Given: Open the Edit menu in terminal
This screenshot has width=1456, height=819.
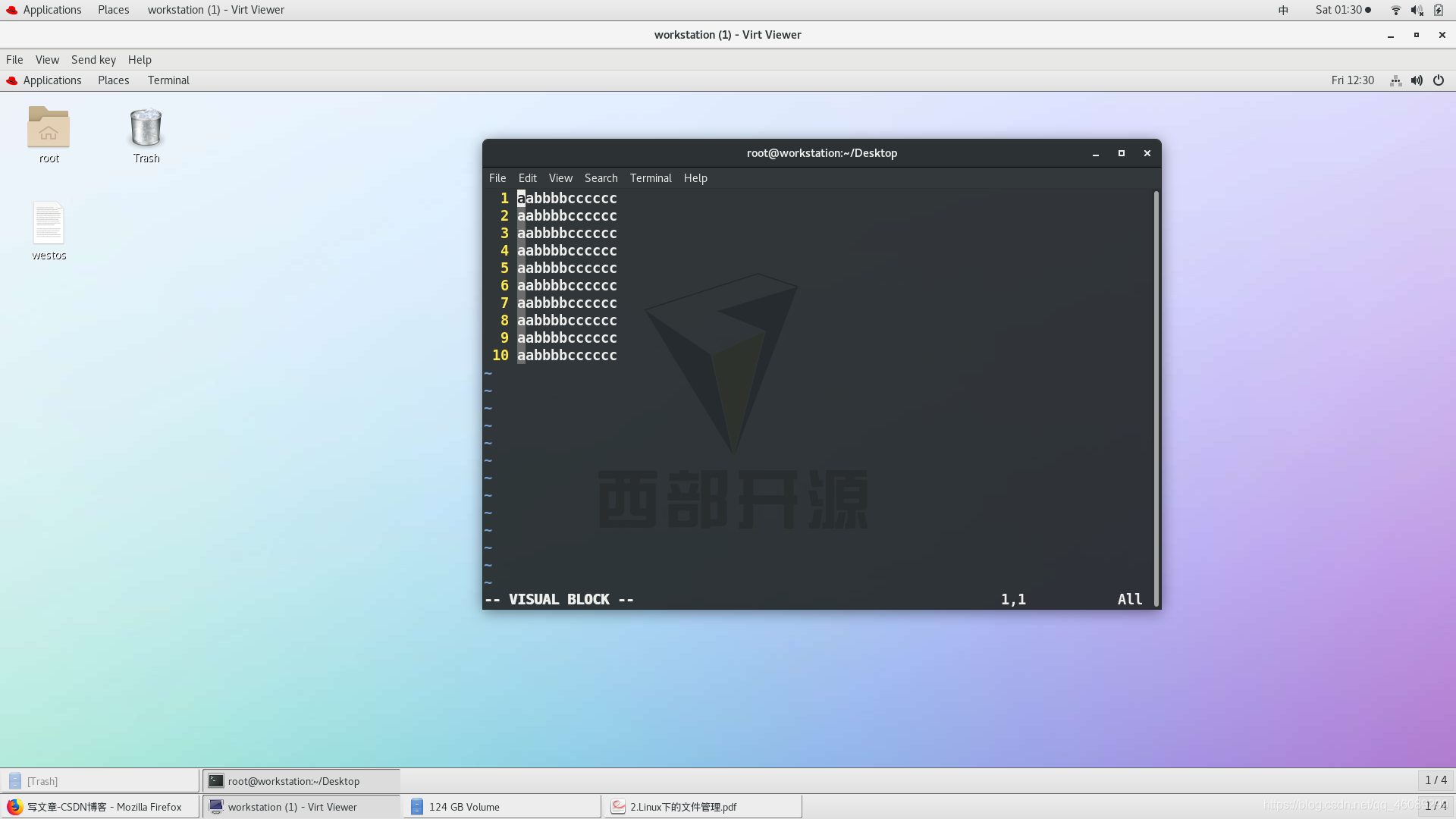Looking at the screenshot, I should click(527, 177).
